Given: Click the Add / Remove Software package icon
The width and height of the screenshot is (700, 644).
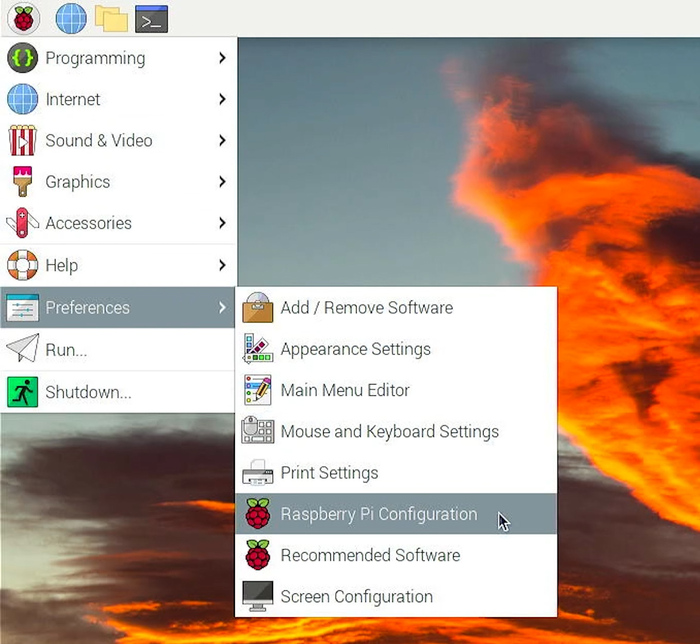Looking at the screenshot, I should pyautogui.click(x=258, y=307).
